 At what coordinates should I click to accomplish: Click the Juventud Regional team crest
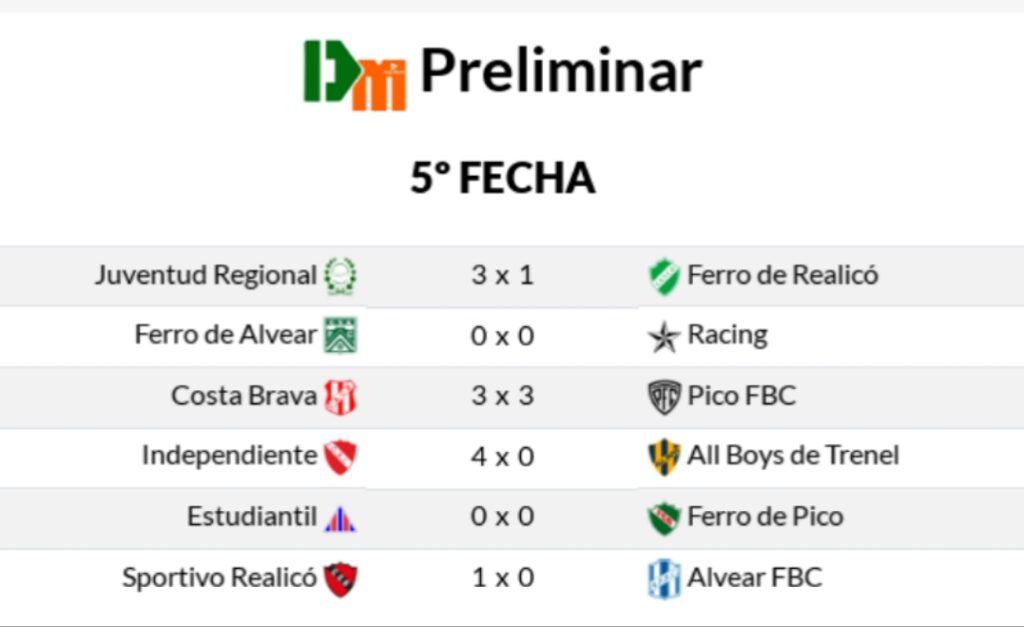pos(340,275)
